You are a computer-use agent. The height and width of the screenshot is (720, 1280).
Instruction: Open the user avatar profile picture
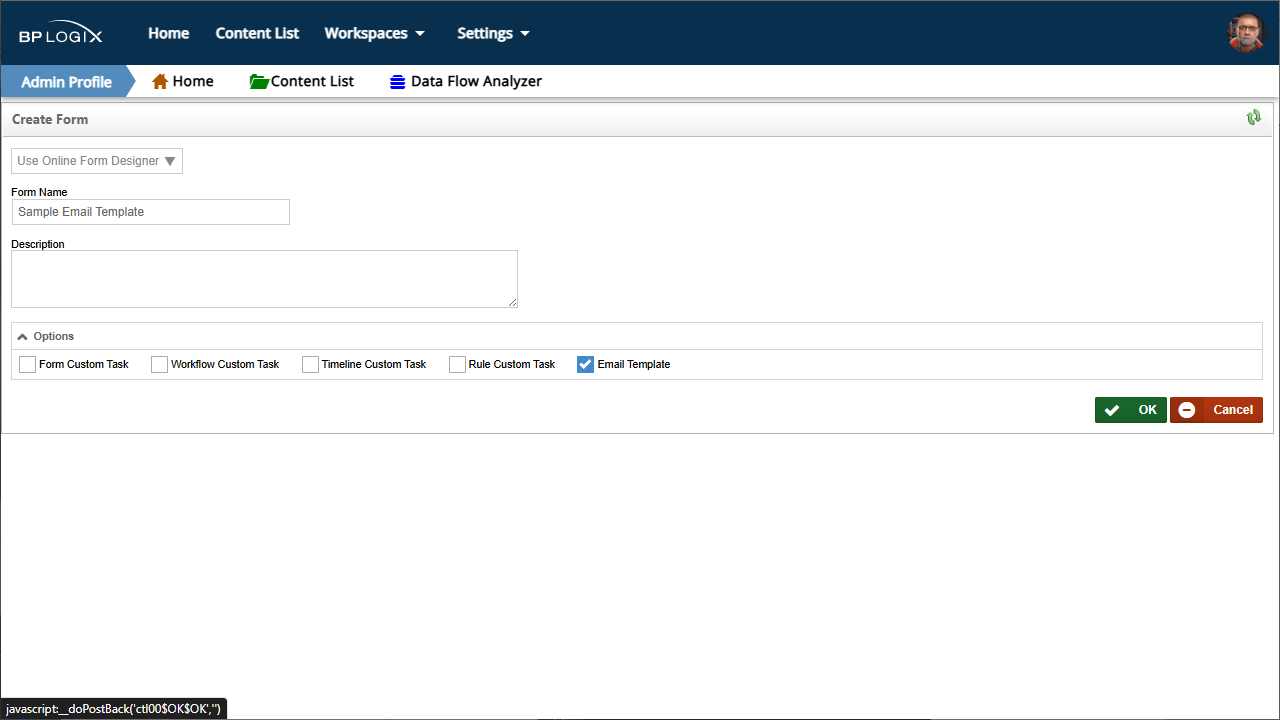(1246, 33)
